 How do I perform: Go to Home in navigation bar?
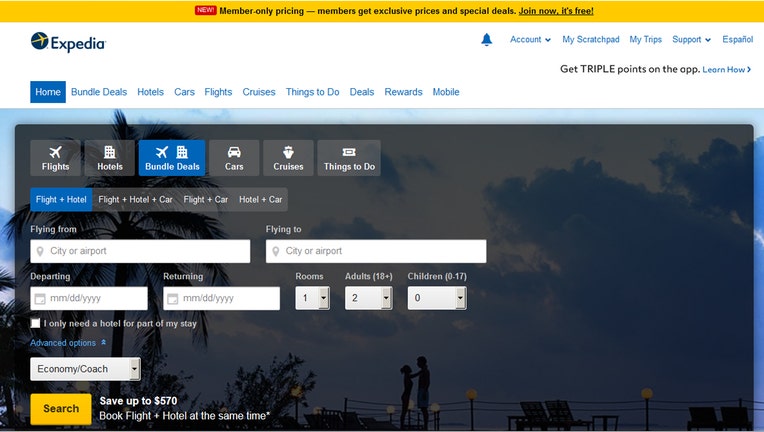(48, 92)
